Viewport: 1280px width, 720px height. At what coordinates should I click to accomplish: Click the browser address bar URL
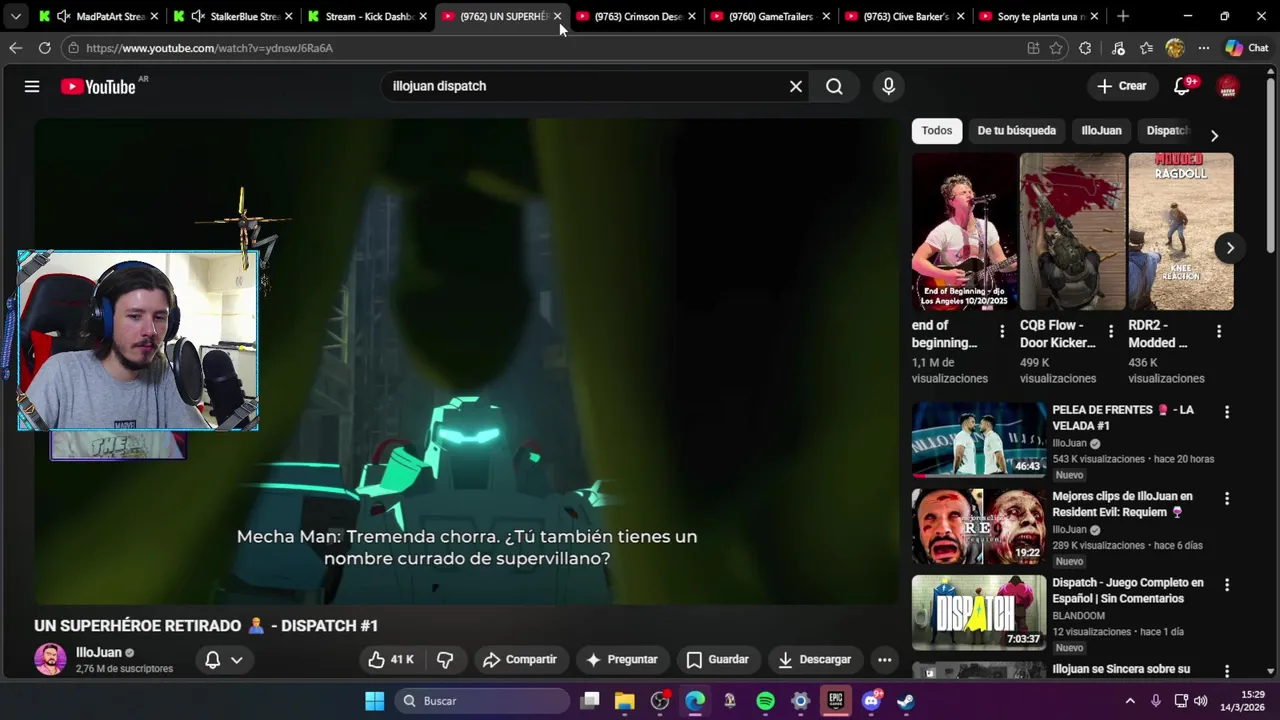pos(209,48)
